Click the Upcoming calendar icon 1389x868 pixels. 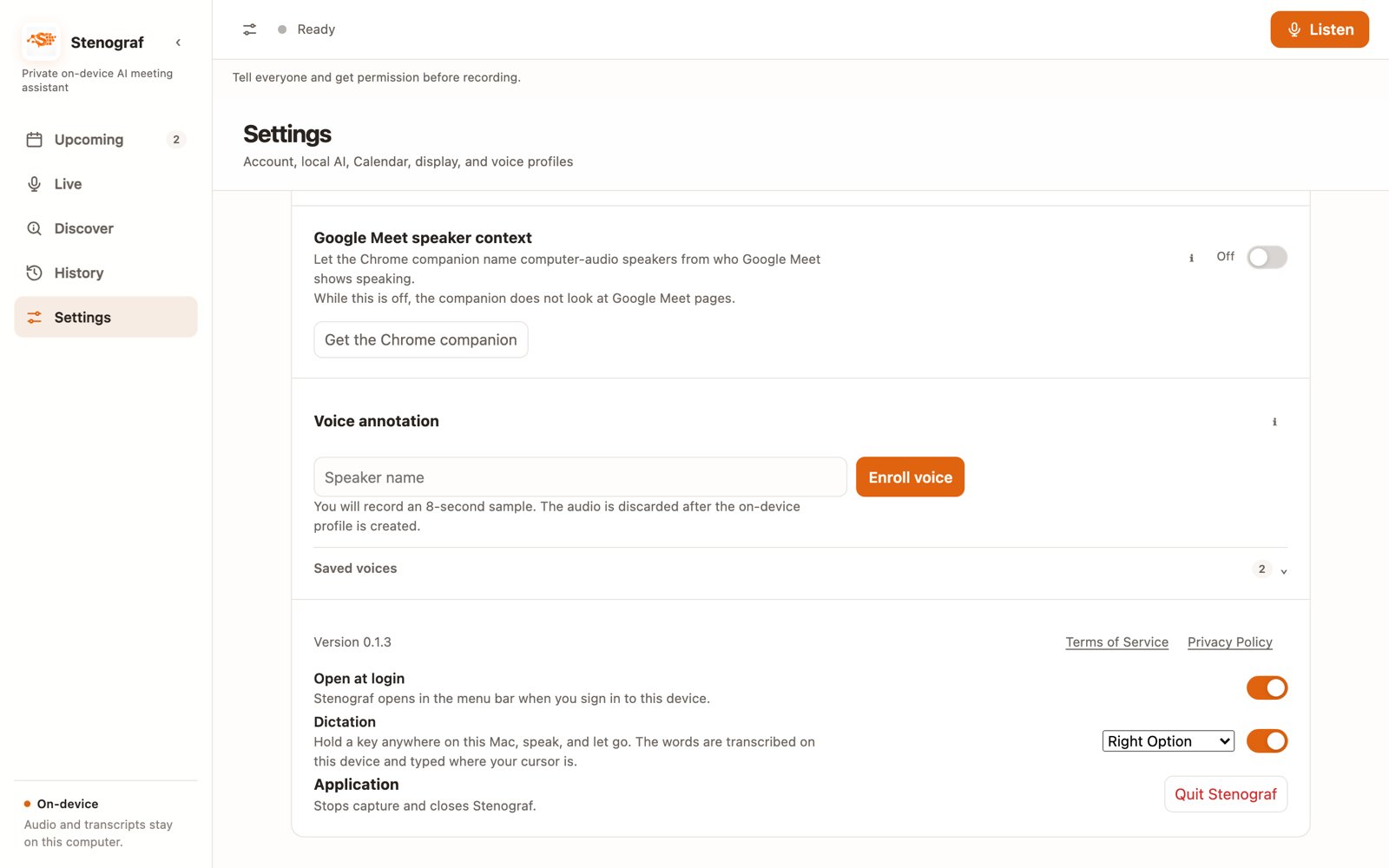pos(34,140)
